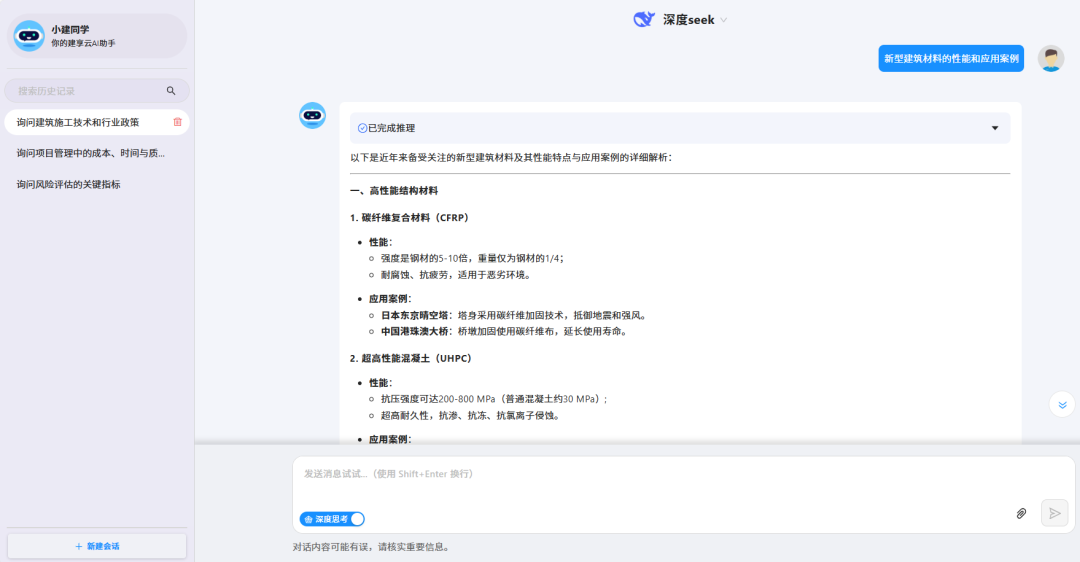Click the search magnifier icon in history
Viewport: 1080px width, 562px height.
pos(171,91)
